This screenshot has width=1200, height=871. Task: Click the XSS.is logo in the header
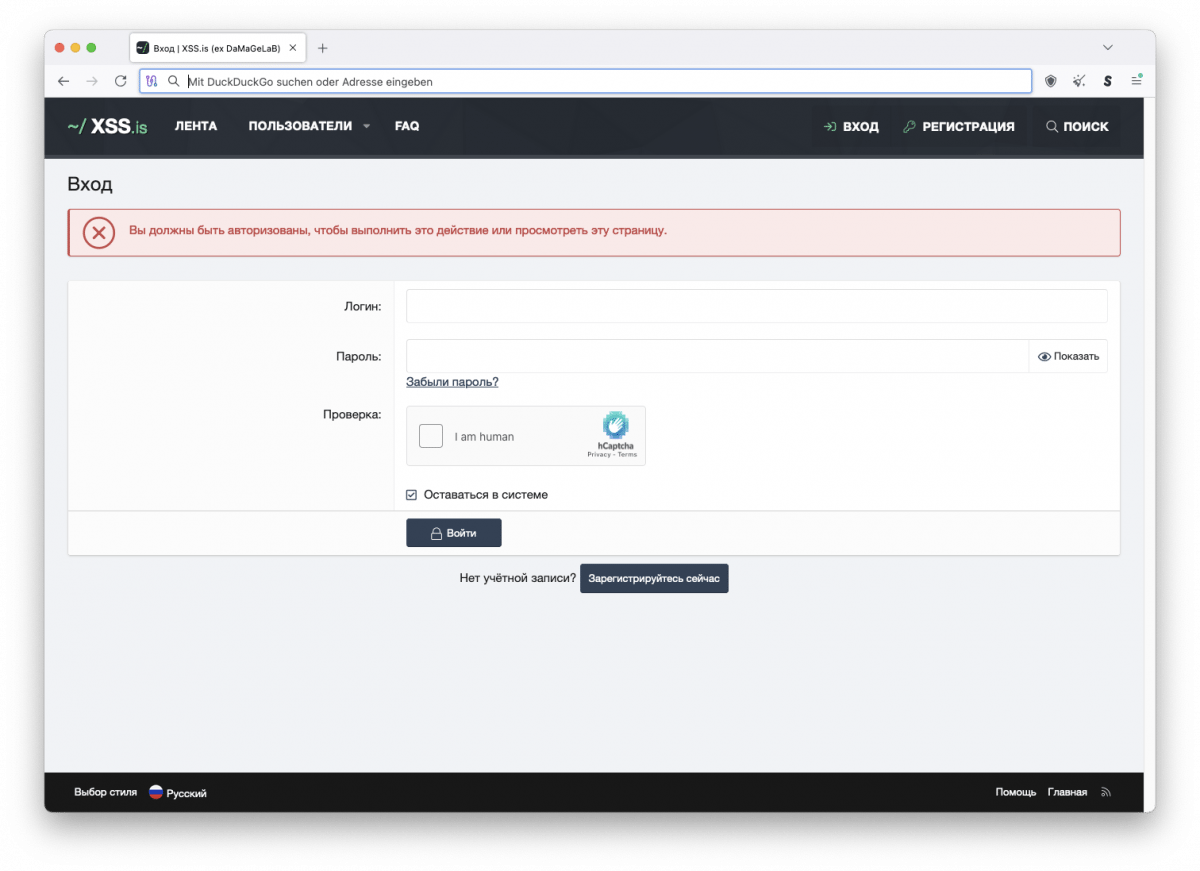pos(107,127)
